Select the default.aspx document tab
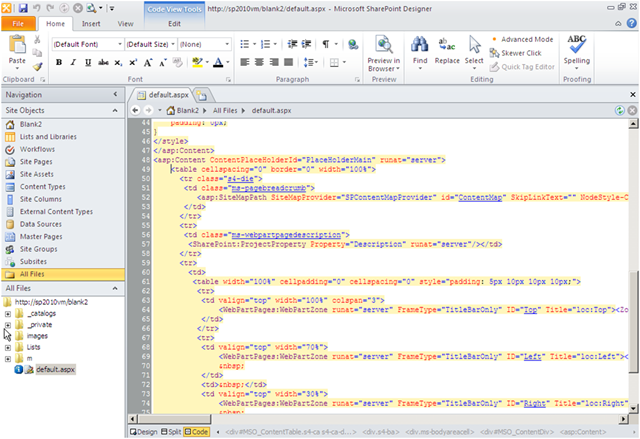This screenshot has width=640, height=439. (163, 95)
